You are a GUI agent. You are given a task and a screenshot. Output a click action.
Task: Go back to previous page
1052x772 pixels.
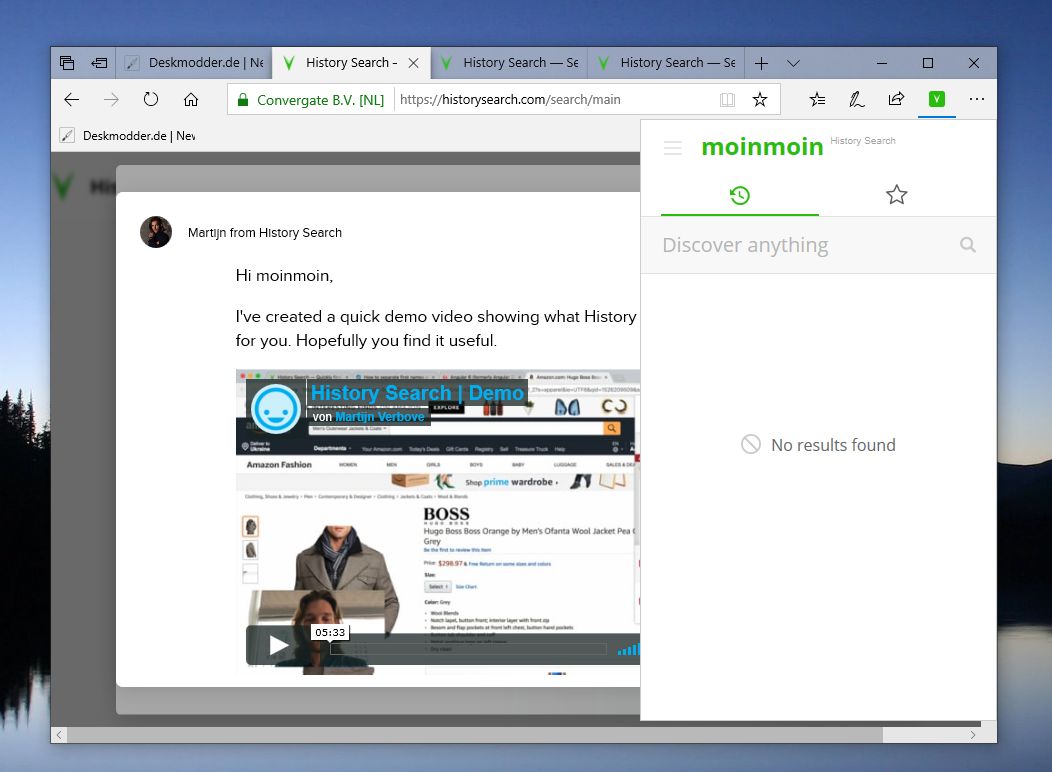coord(71,100)
